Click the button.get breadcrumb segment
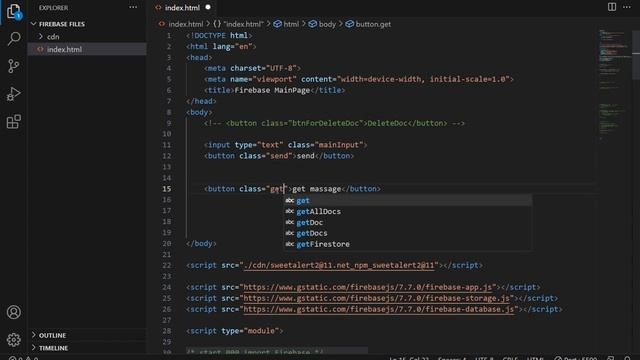Viewport: 640px width, 360px height. point(369,24)
